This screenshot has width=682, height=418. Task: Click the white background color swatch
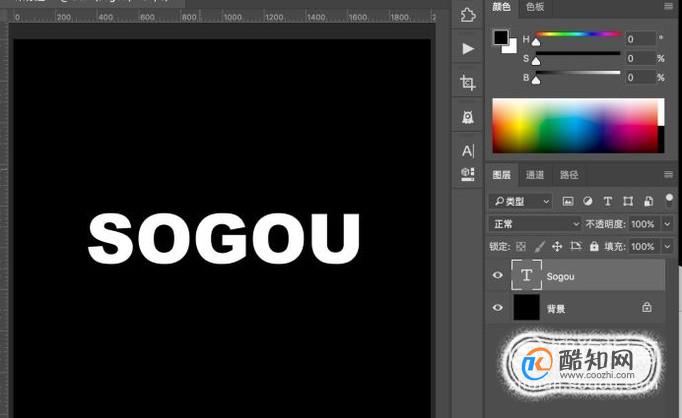tap(512, 48)
